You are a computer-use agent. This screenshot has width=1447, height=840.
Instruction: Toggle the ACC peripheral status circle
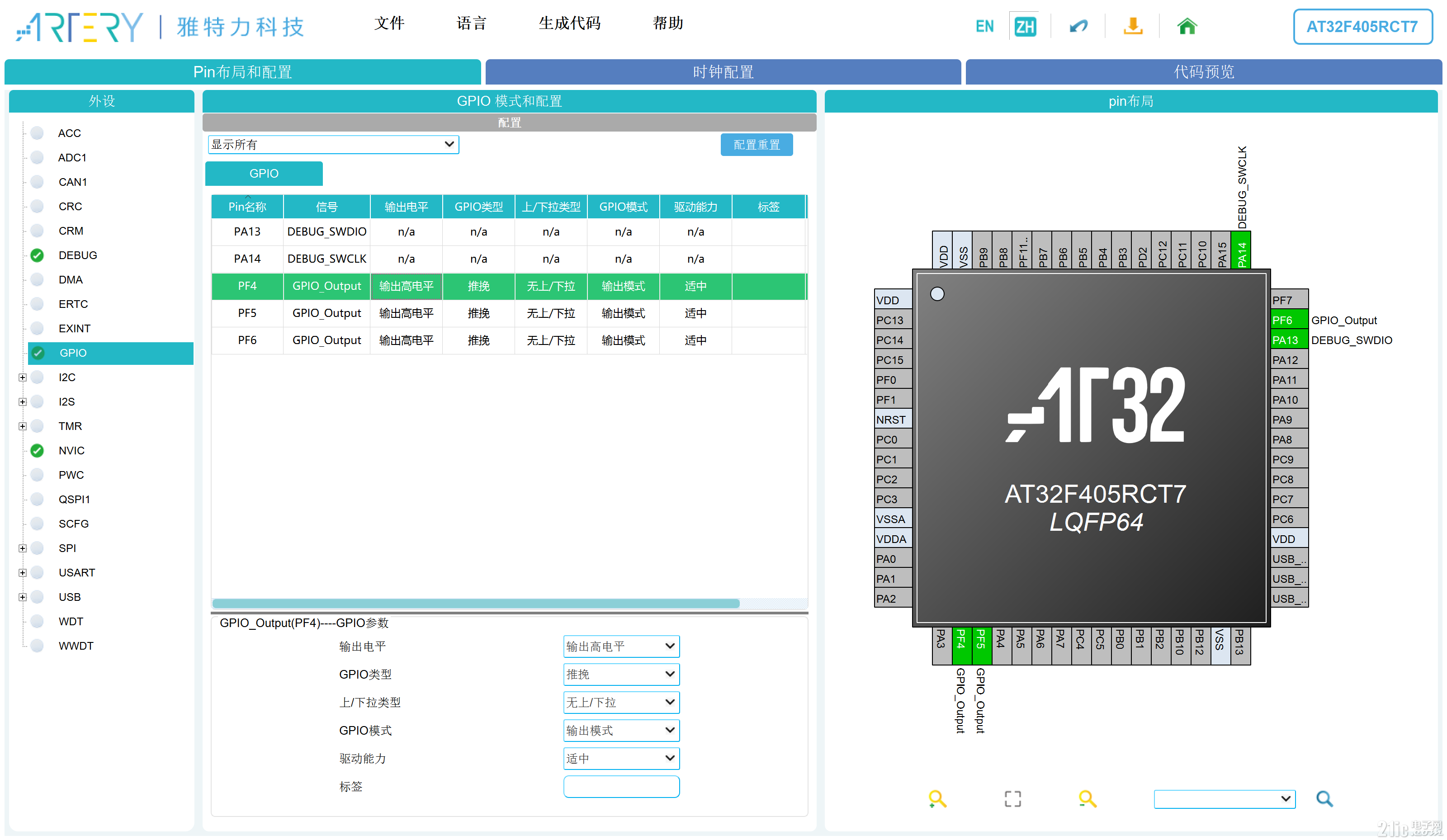coord(38,132)
